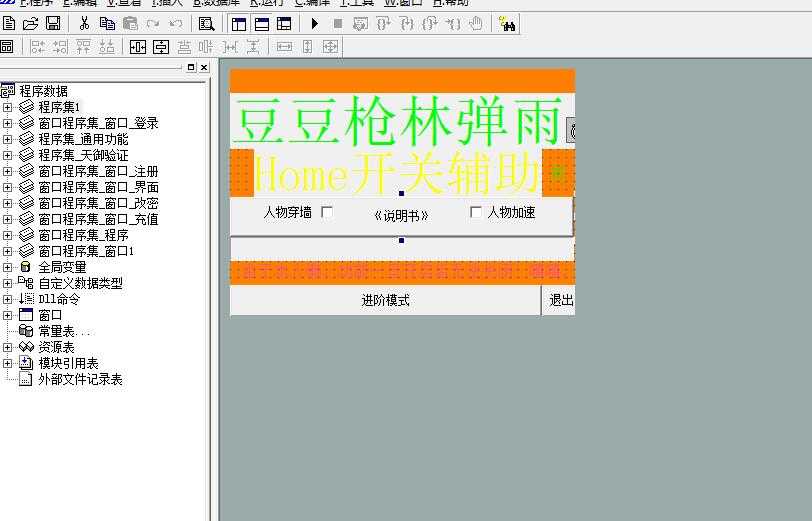Screen dimensions: 812x521
Task: Select 窗口程序集_窗口_改密 in tree
Action: click(x=98, y=204)
